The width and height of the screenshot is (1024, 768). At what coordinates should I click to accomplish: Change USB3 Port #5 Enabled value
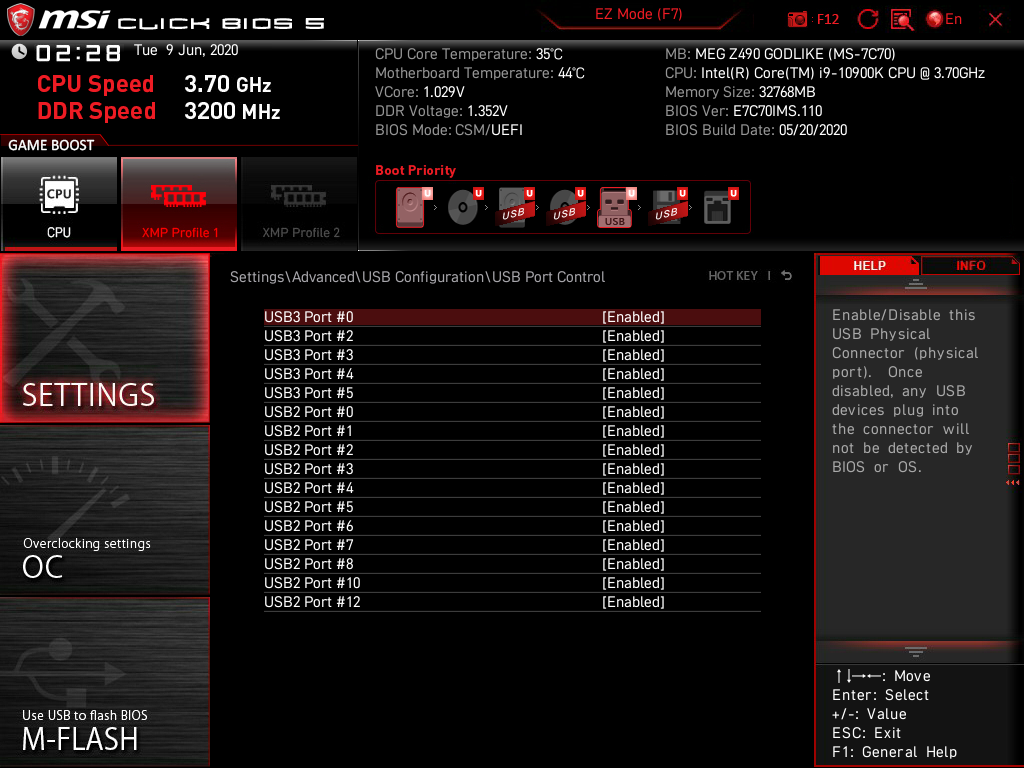(x=633, y=392)
